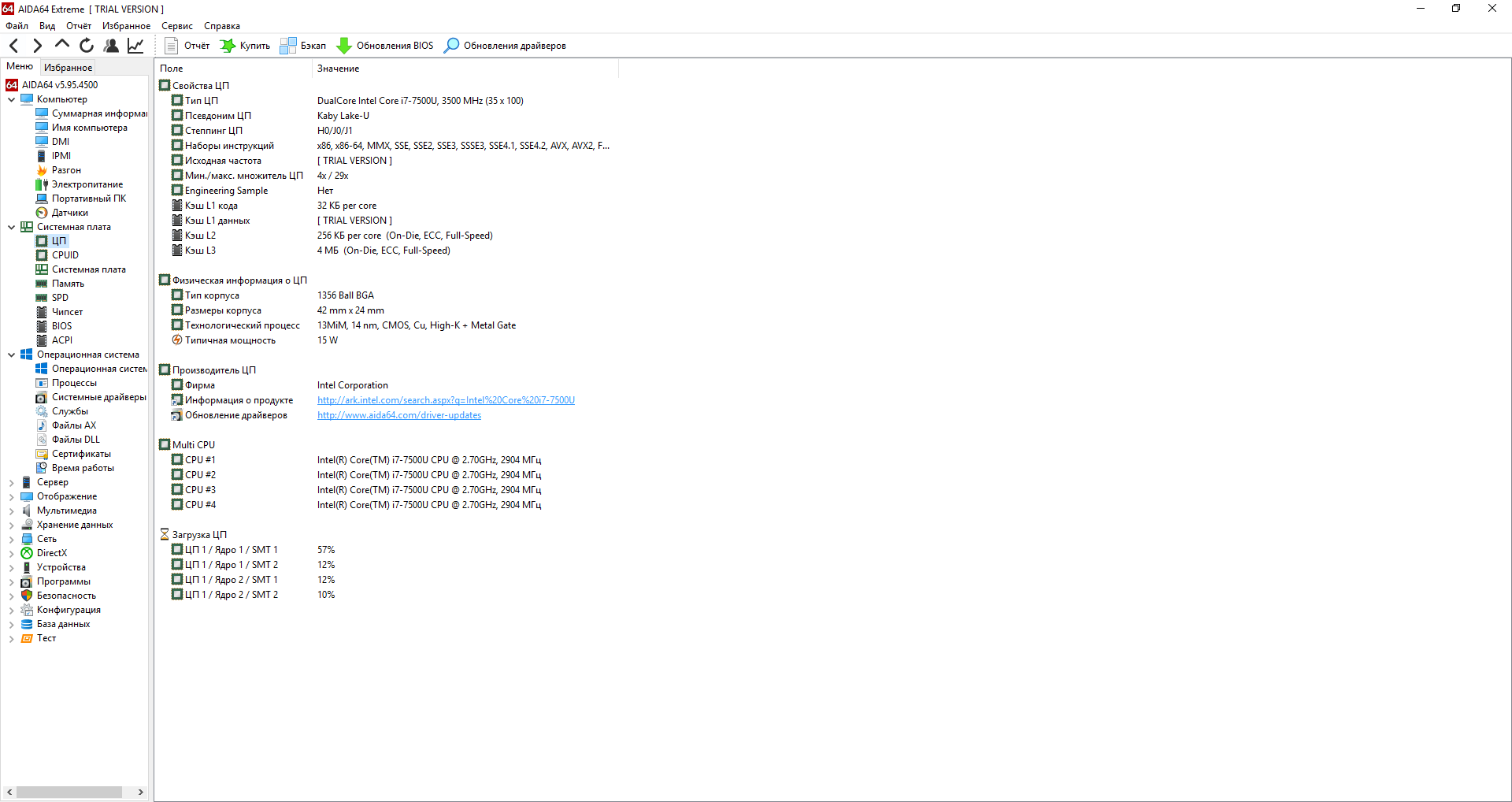Collapse the Операционная система tree node
The width and height of the screenshot is (1512, 802).
coord(11,355)
